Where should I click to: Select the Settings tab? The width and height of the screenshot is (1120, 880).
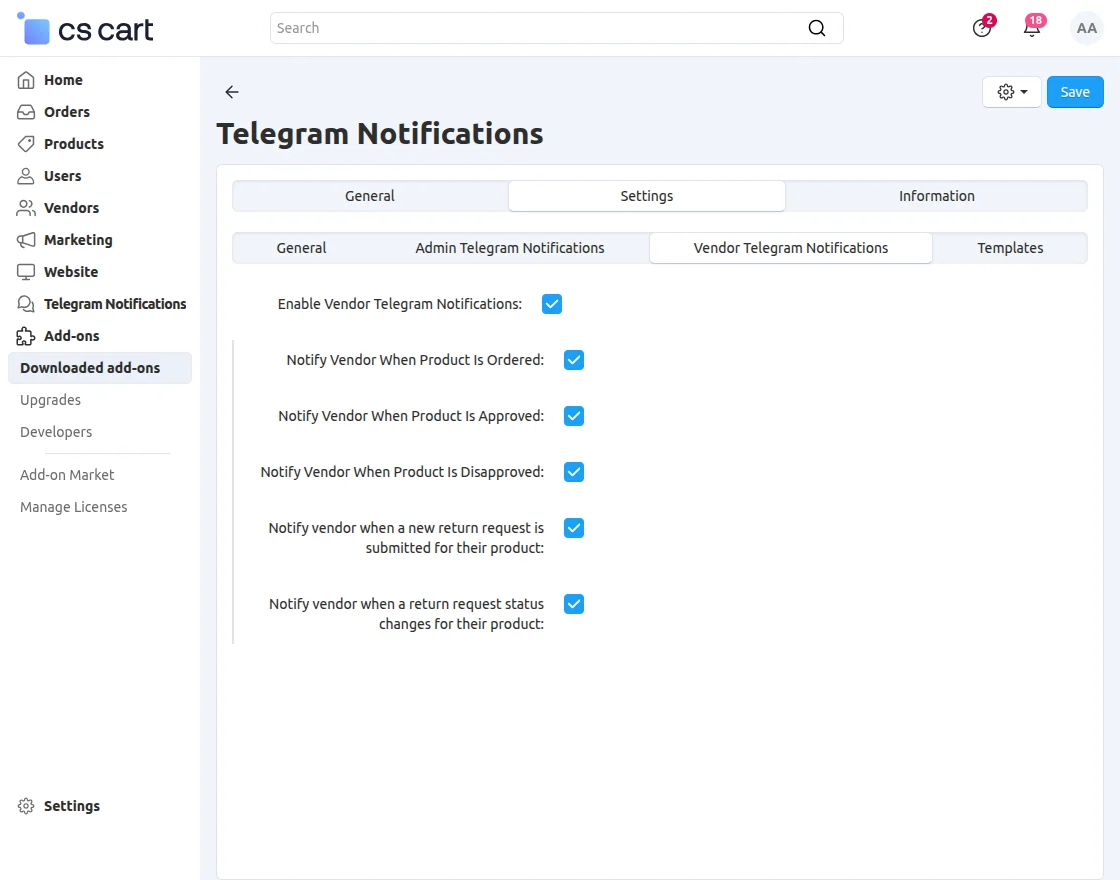[x=646, y=196]
